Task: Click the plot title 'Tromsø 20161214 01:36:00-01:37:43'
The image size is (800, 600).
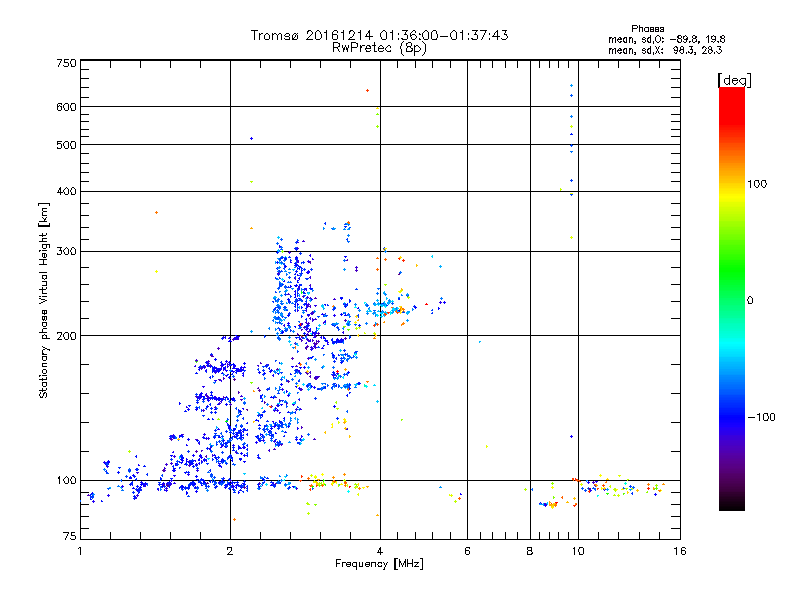Action: tap(379, 35)
